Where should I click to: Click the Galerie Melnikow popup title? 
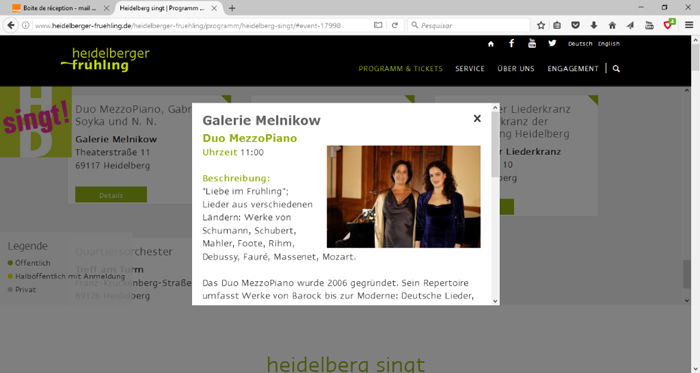(261, 120)
